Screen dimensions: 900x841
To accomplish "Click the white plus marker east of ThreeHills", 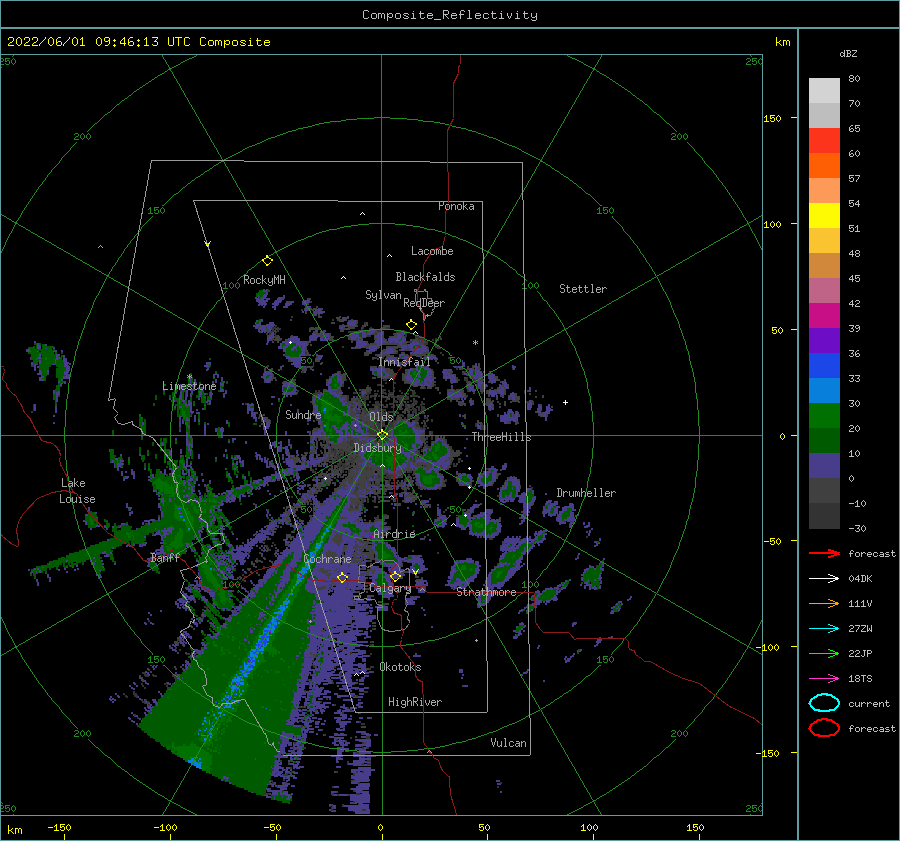I will (565, 402).
